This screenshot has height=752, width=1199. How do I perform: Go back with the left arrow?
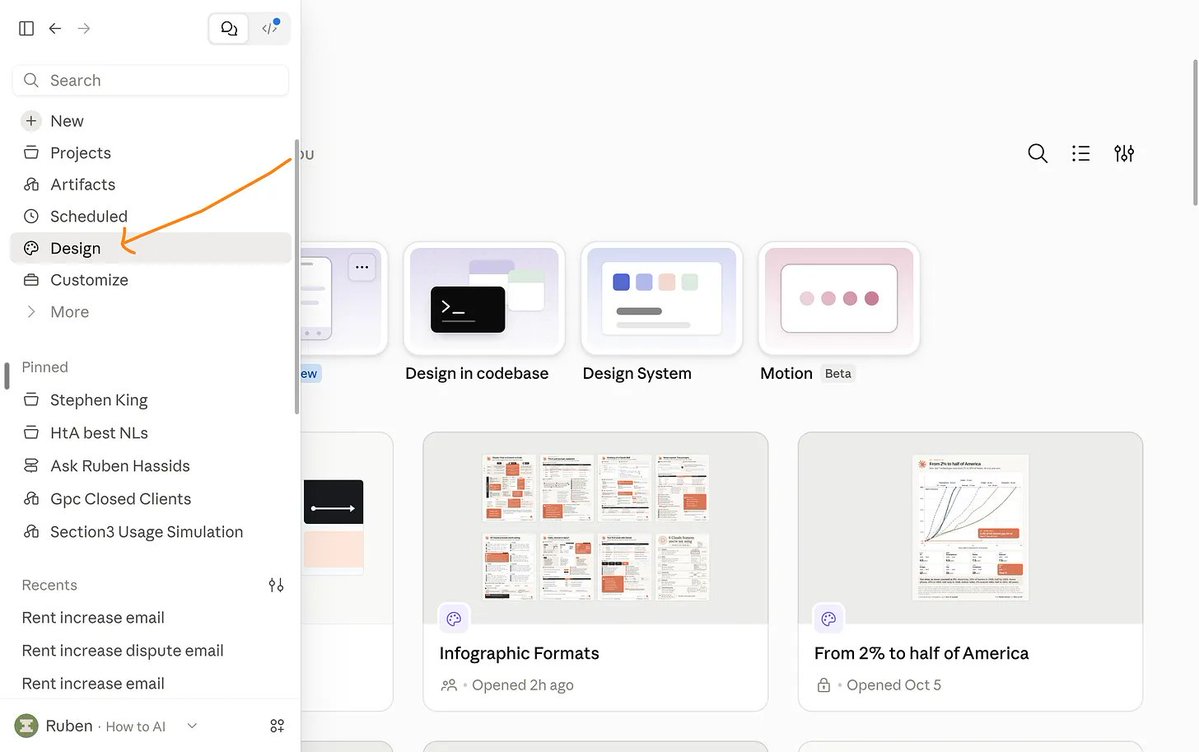(55, 28)
